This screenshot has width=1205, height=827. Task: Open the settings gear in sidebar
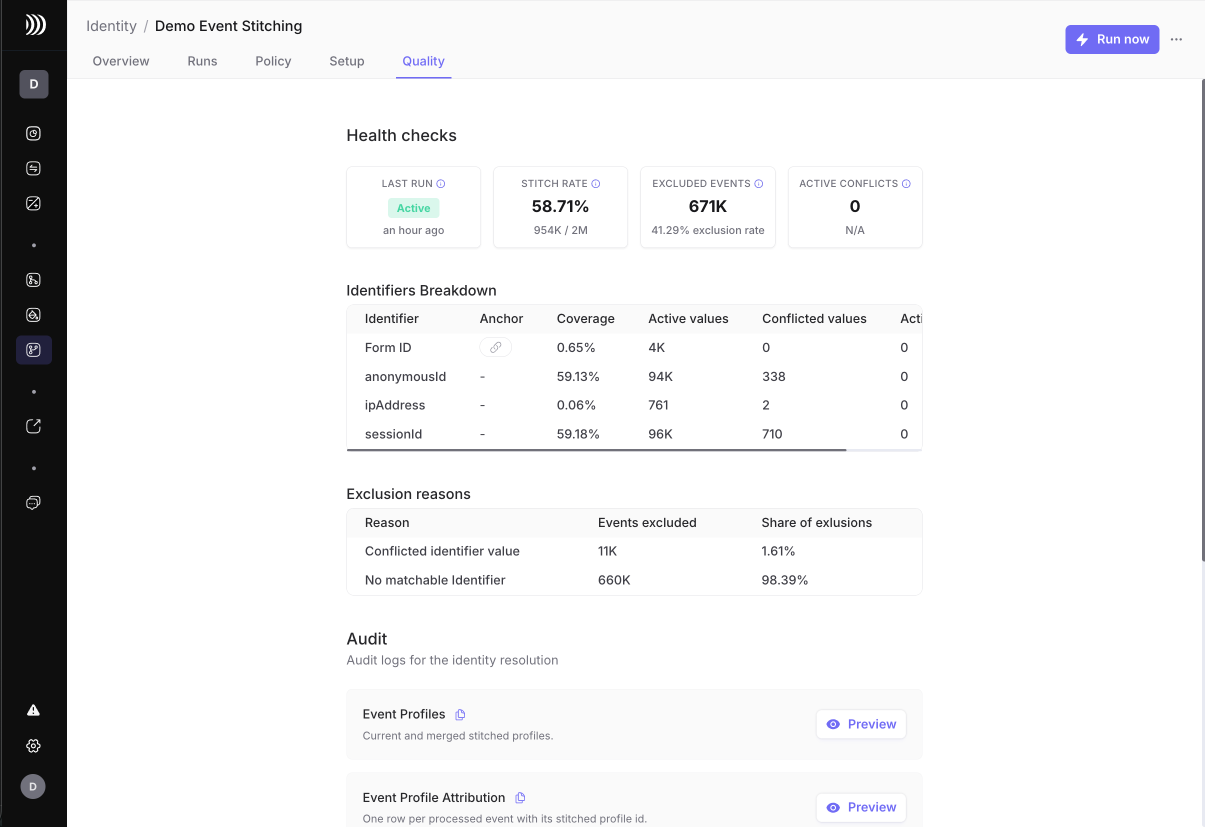[33, 746]
